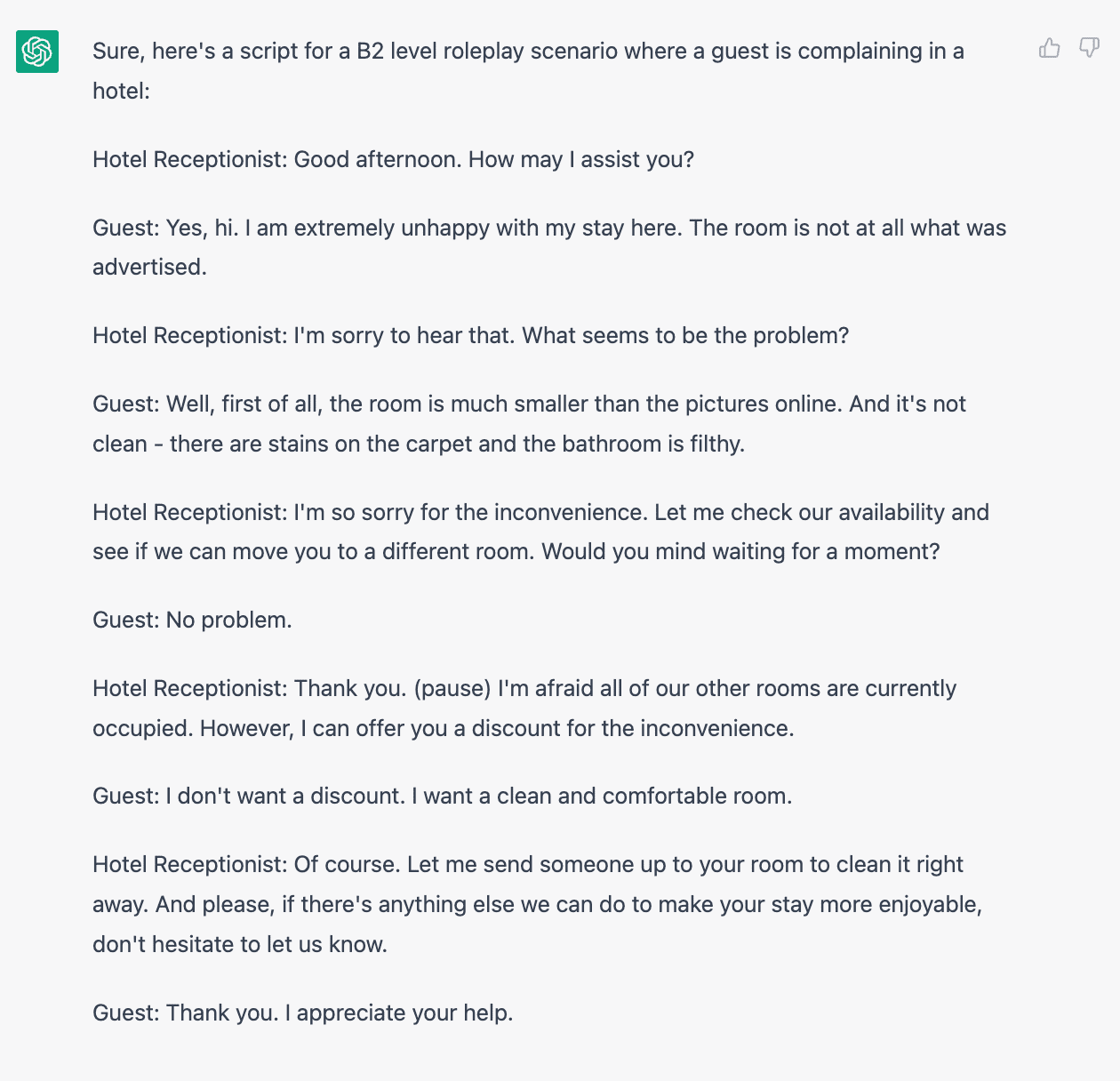Click the final 'I appreciate your help.' line
The height and width of the screenshot is (1081, 1120).
click(399, 1013)
